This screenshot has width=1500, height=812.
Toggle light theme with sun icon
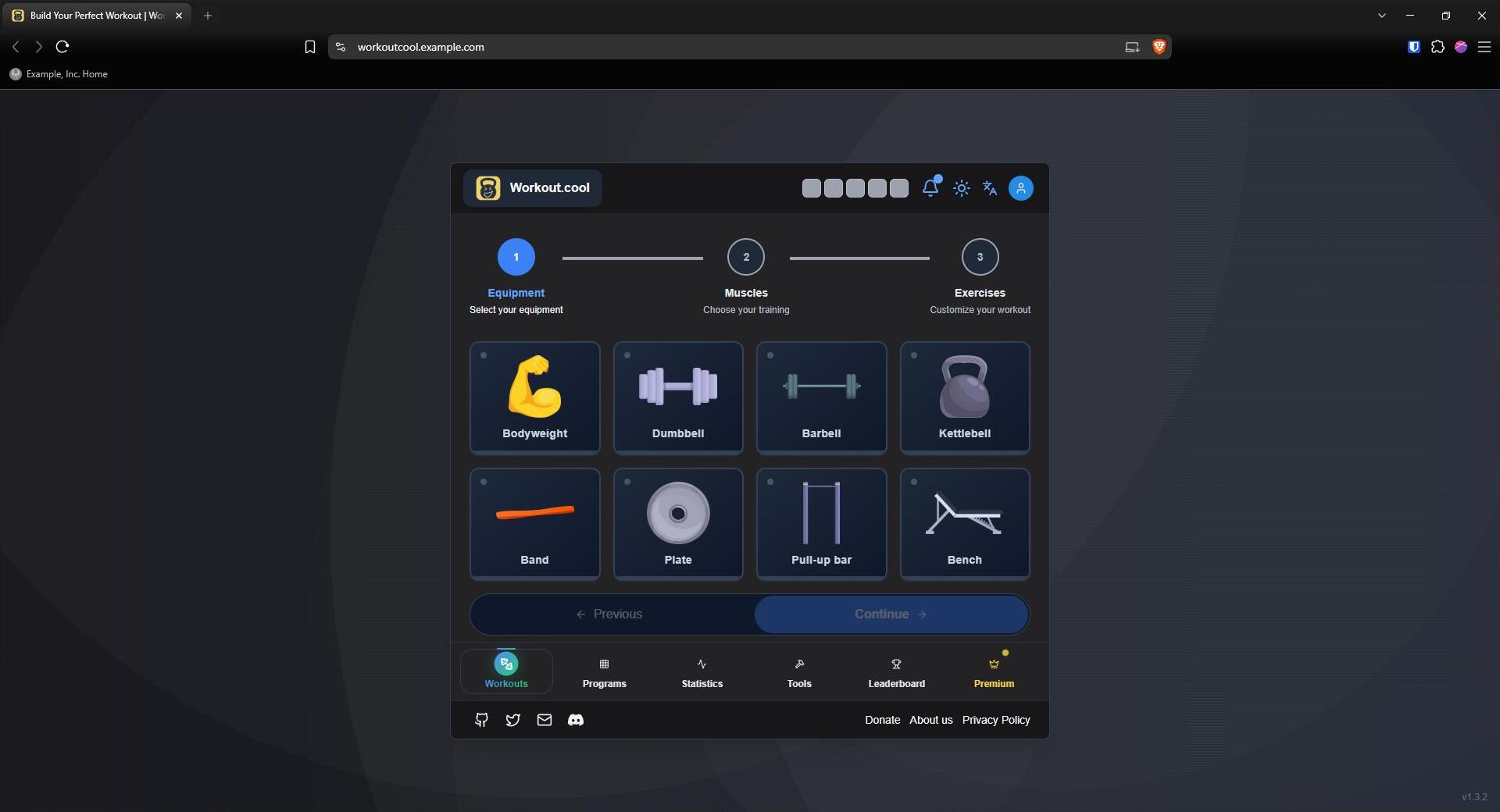pyautogui.click(x=962, y=188)
